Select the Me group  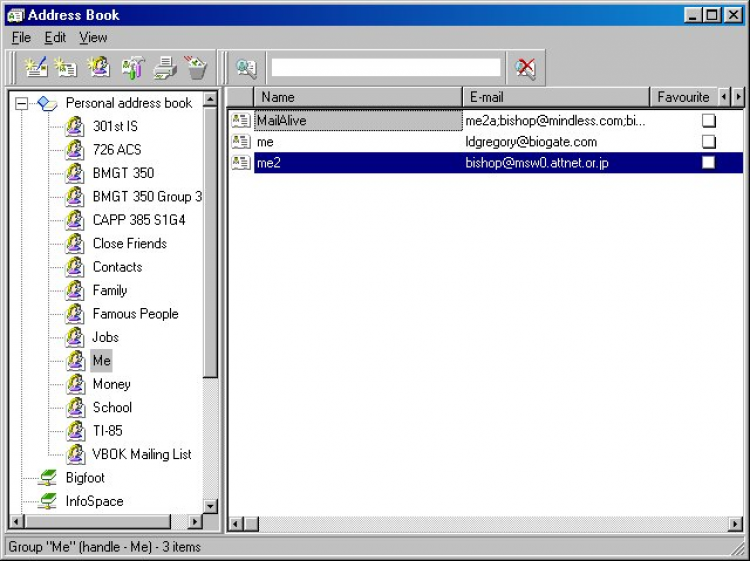click(x=101, y=361)
